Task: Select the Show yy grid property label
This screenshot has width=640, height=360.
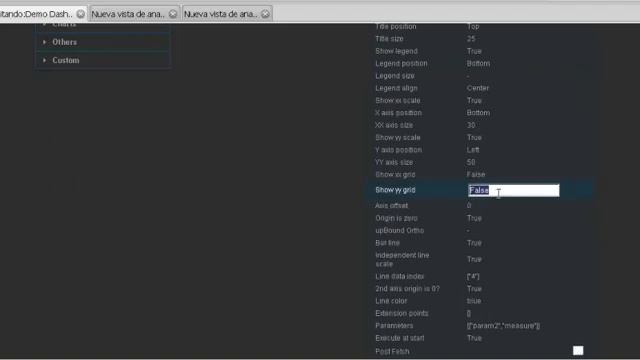Action: 395,190
